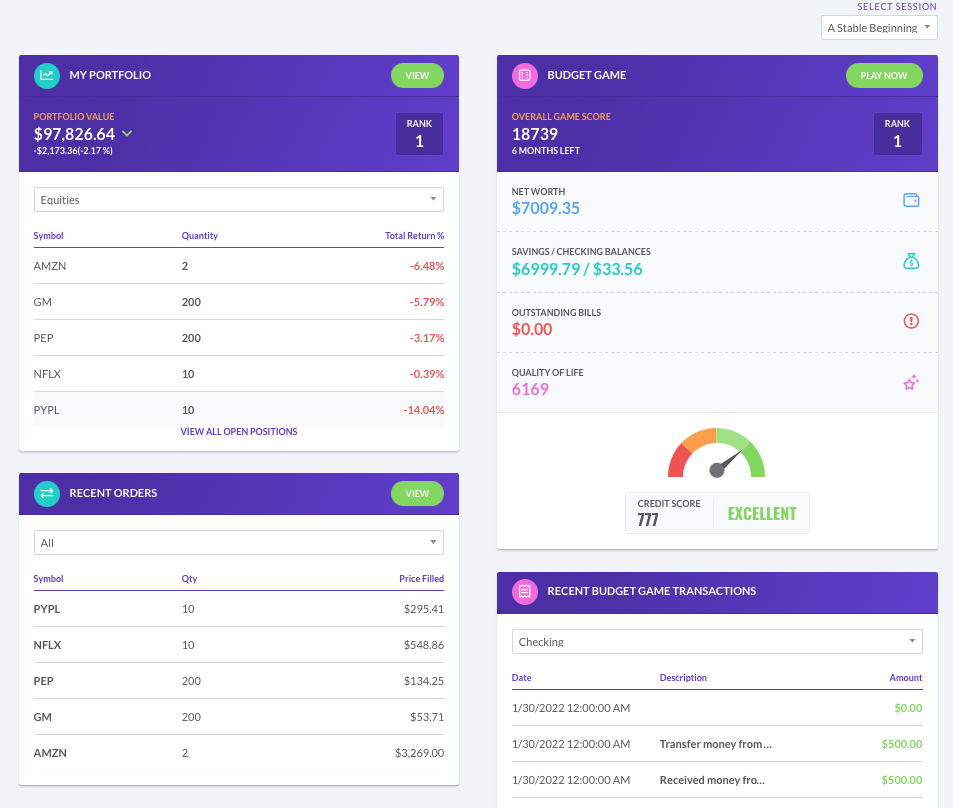Click the Recent Budget Game Transactions icon
This screenshot has height=808, width=953.
pyautogui.click(x=524, y=592)
